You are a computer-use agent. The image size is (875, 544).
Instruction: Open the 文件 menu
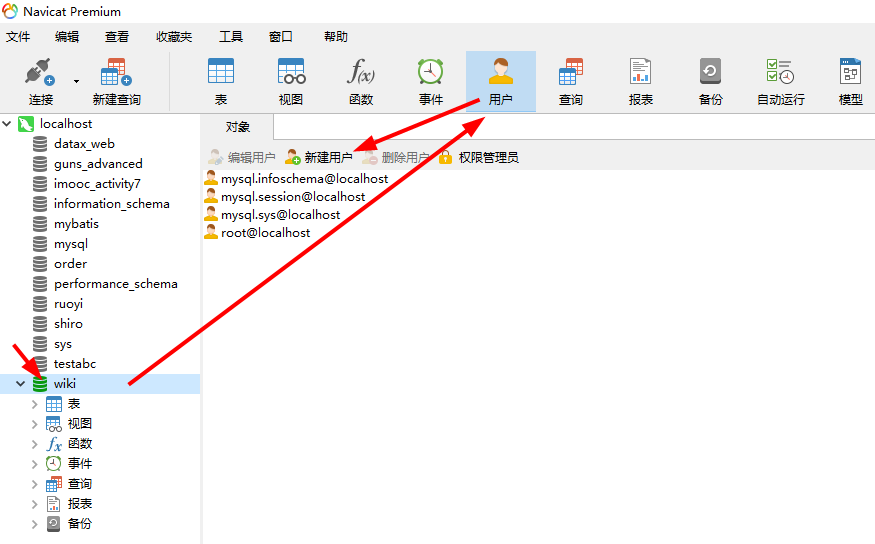pos(18,37)
